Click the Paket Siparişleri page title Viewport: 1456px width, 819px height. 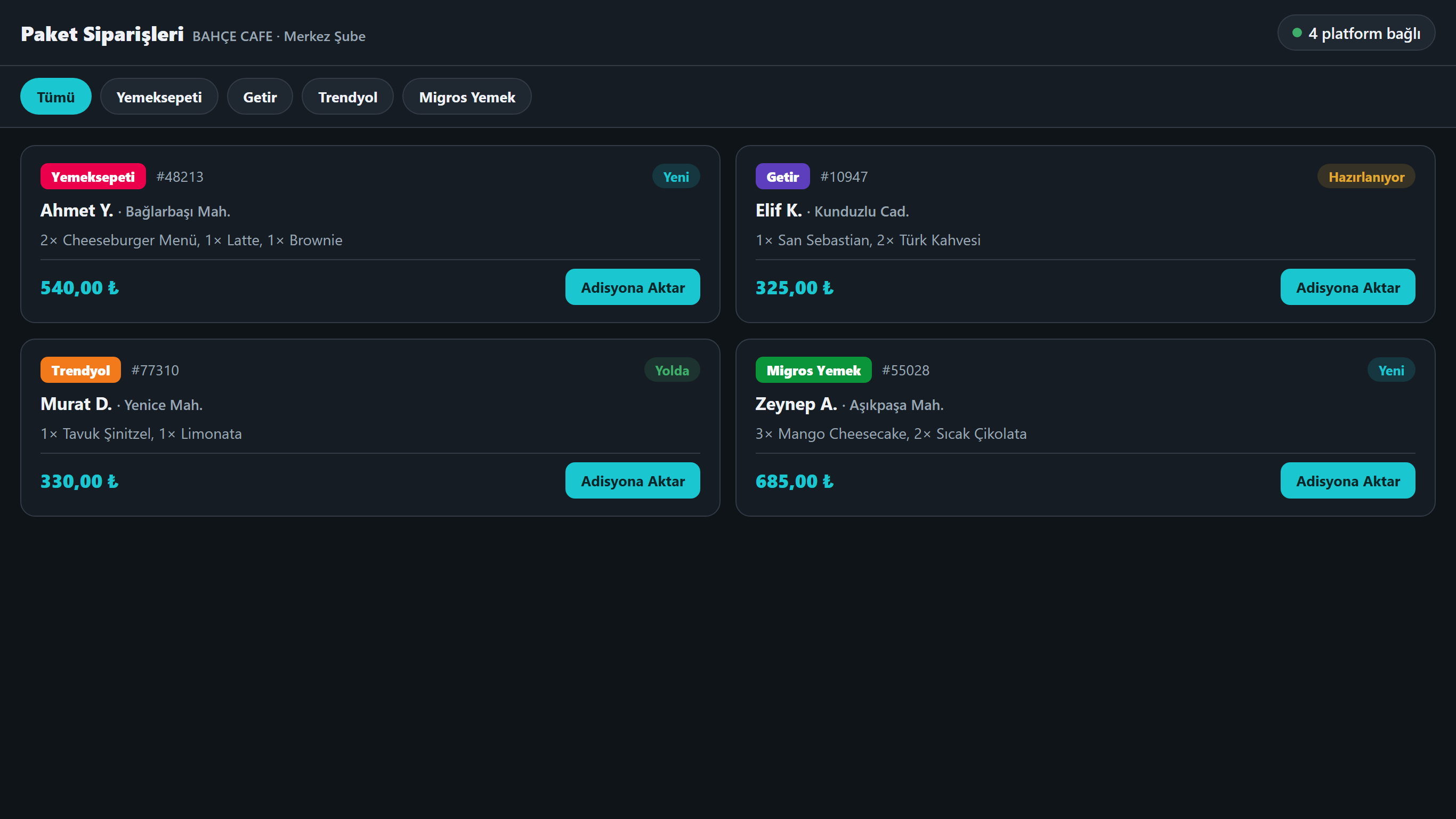coord(102,34)
